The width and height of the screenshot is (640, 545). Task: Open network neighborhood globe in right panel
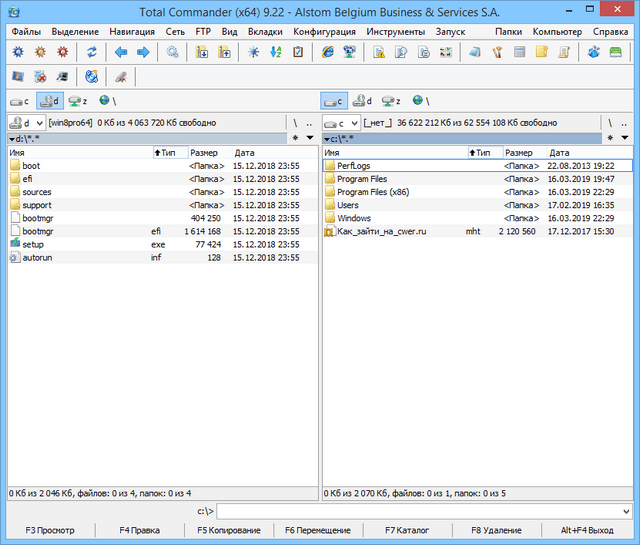coord(421,101)
